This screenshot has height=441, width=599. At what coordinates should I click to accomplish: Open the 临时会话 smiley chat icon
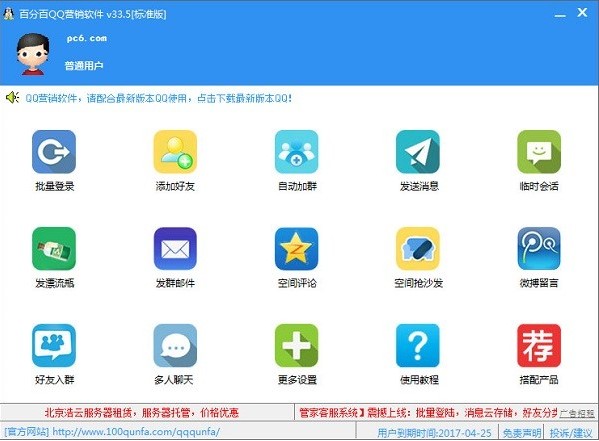click(x=539, y=152)
